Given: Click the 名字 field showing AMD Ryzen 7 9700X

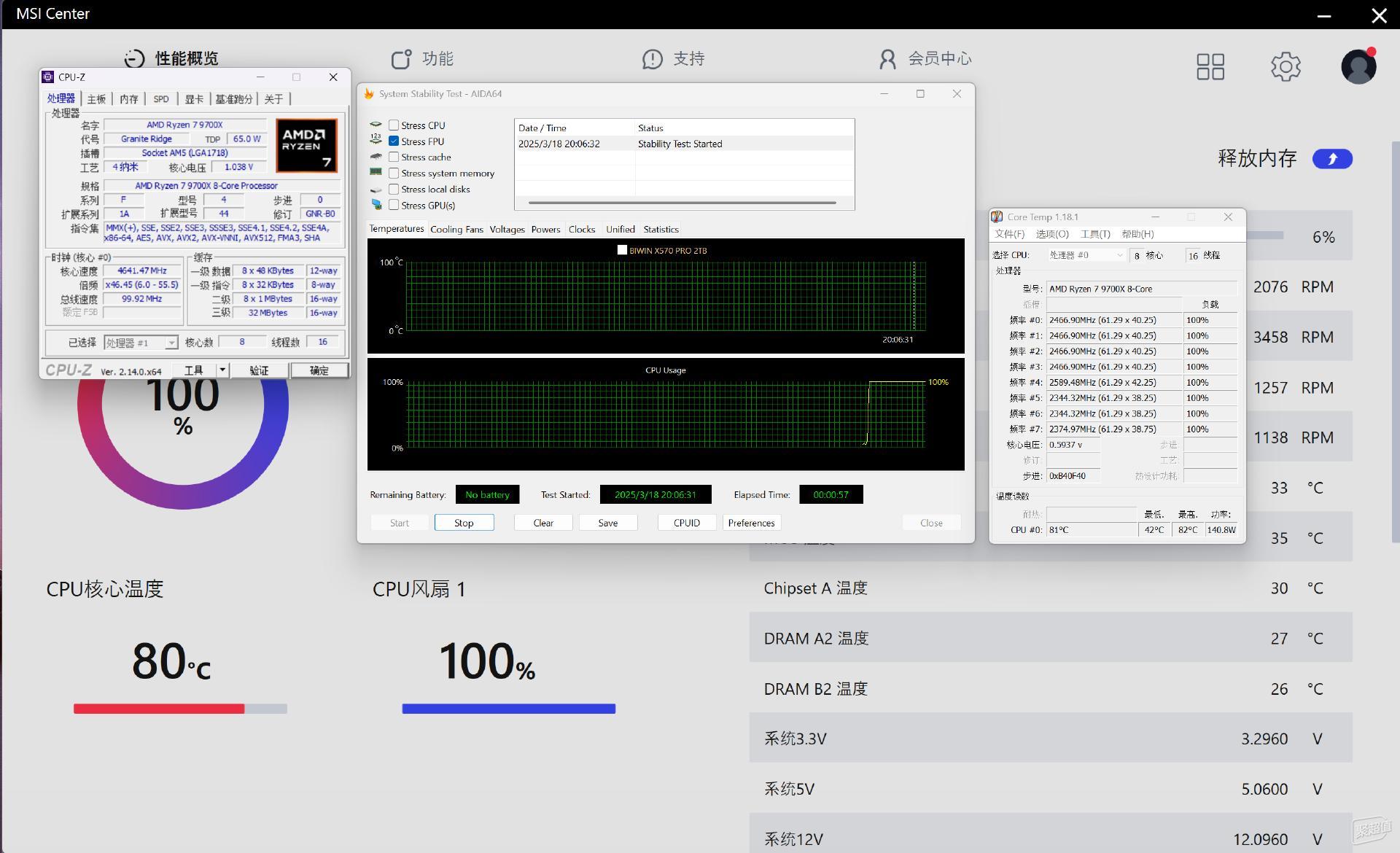Looking at the screenshot, I should tap(184, 125).
